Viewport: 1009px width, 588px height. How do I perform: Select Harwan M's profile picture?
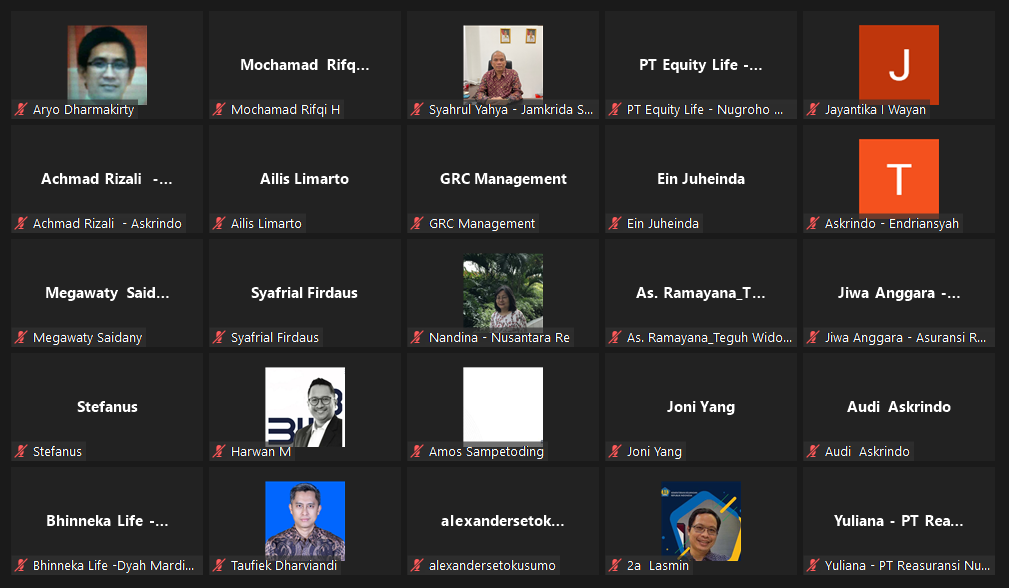coord(305,407)
